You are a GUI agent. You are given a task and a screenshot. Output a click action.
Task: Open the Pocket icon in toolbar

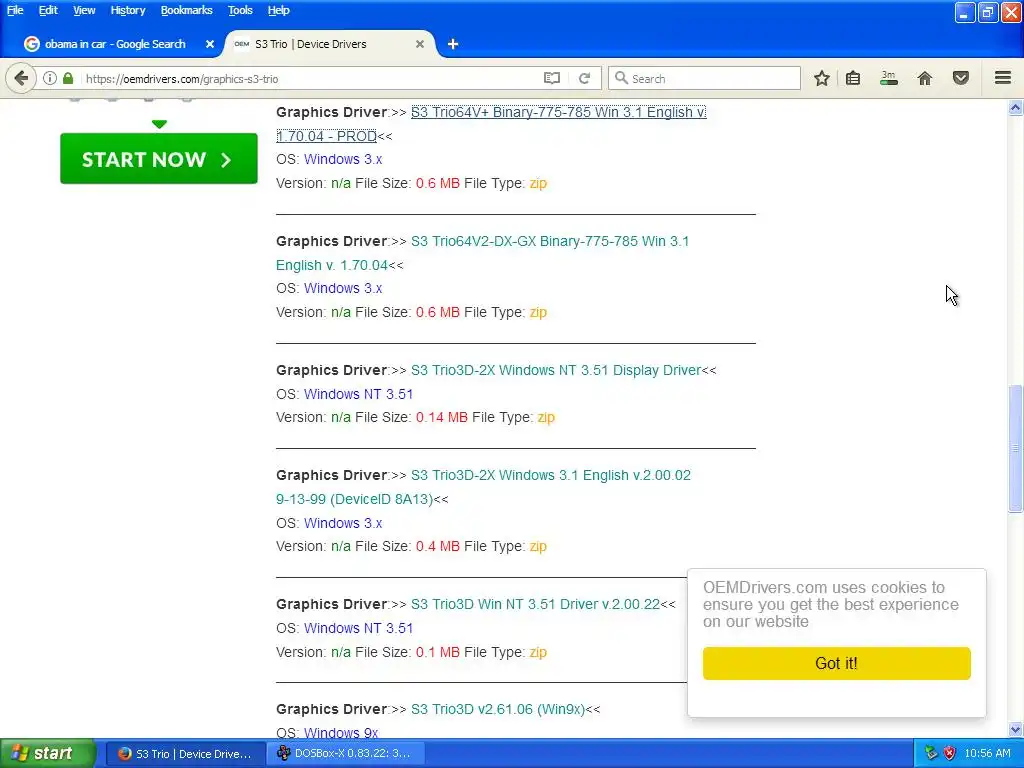961,78
